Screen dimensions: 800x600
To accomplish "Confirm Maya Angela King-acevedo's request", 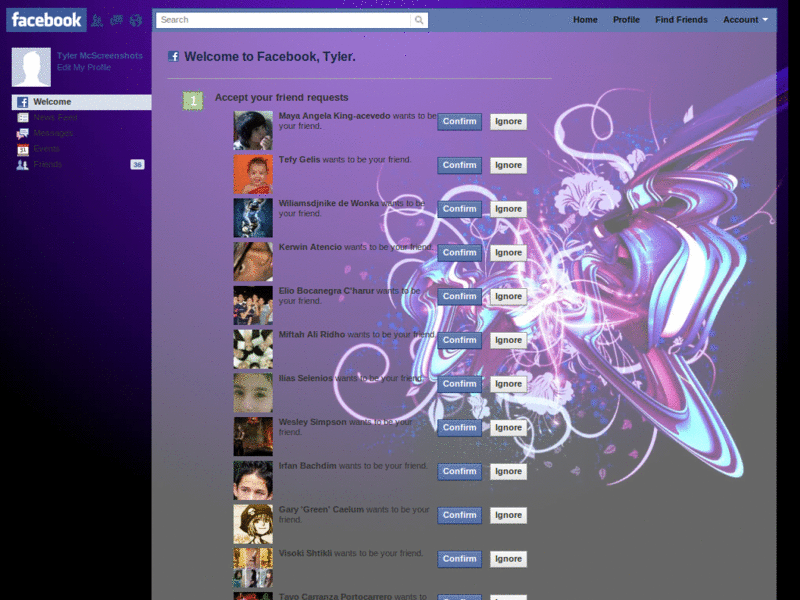I will tap(459, 121).
